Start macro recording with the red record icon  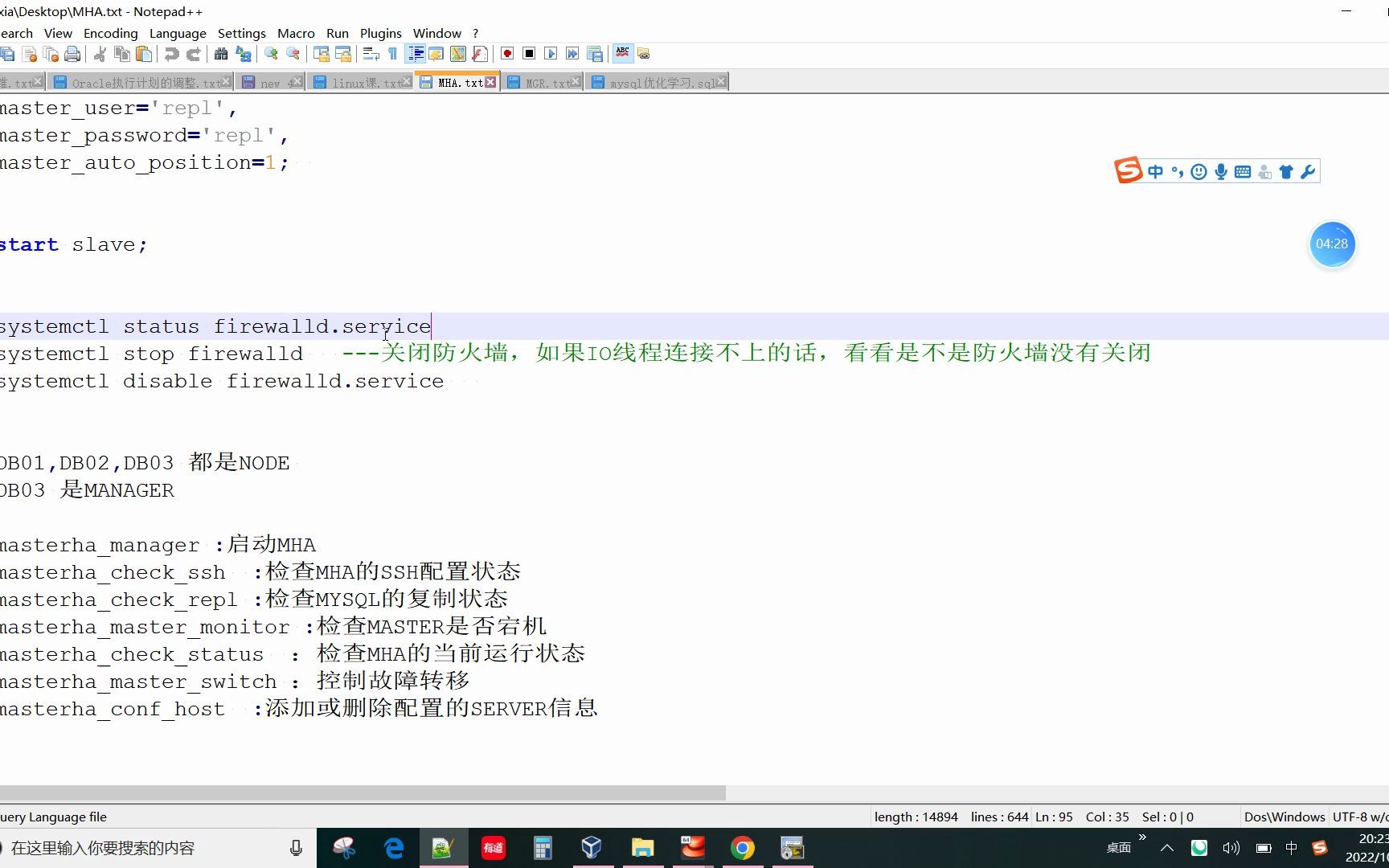(506, 54)
